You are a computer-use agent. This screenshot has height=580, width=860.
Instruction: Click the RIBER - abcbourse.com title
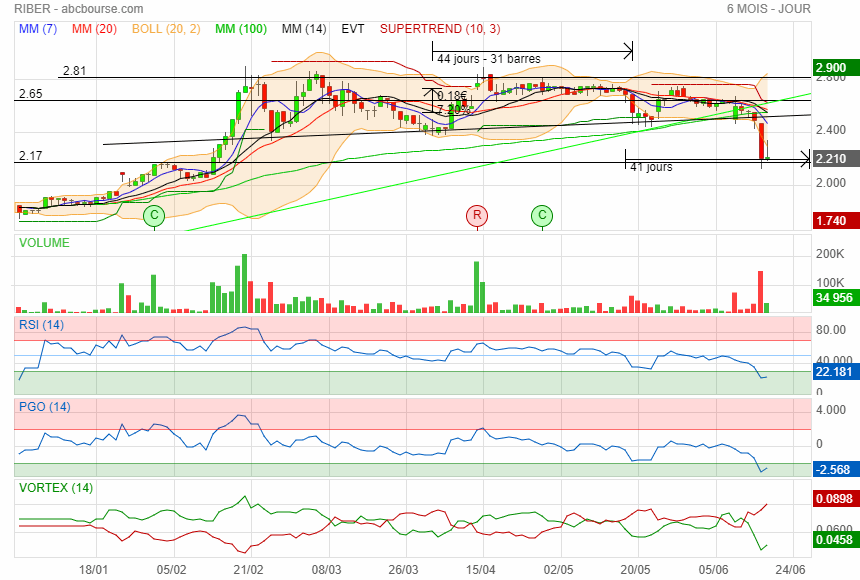(x=79, y=9)
